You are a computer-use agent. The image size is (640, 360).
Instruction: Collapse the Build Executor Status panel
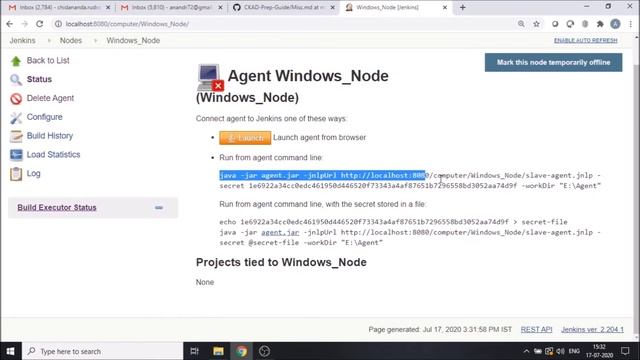click(x=159, y=208)
